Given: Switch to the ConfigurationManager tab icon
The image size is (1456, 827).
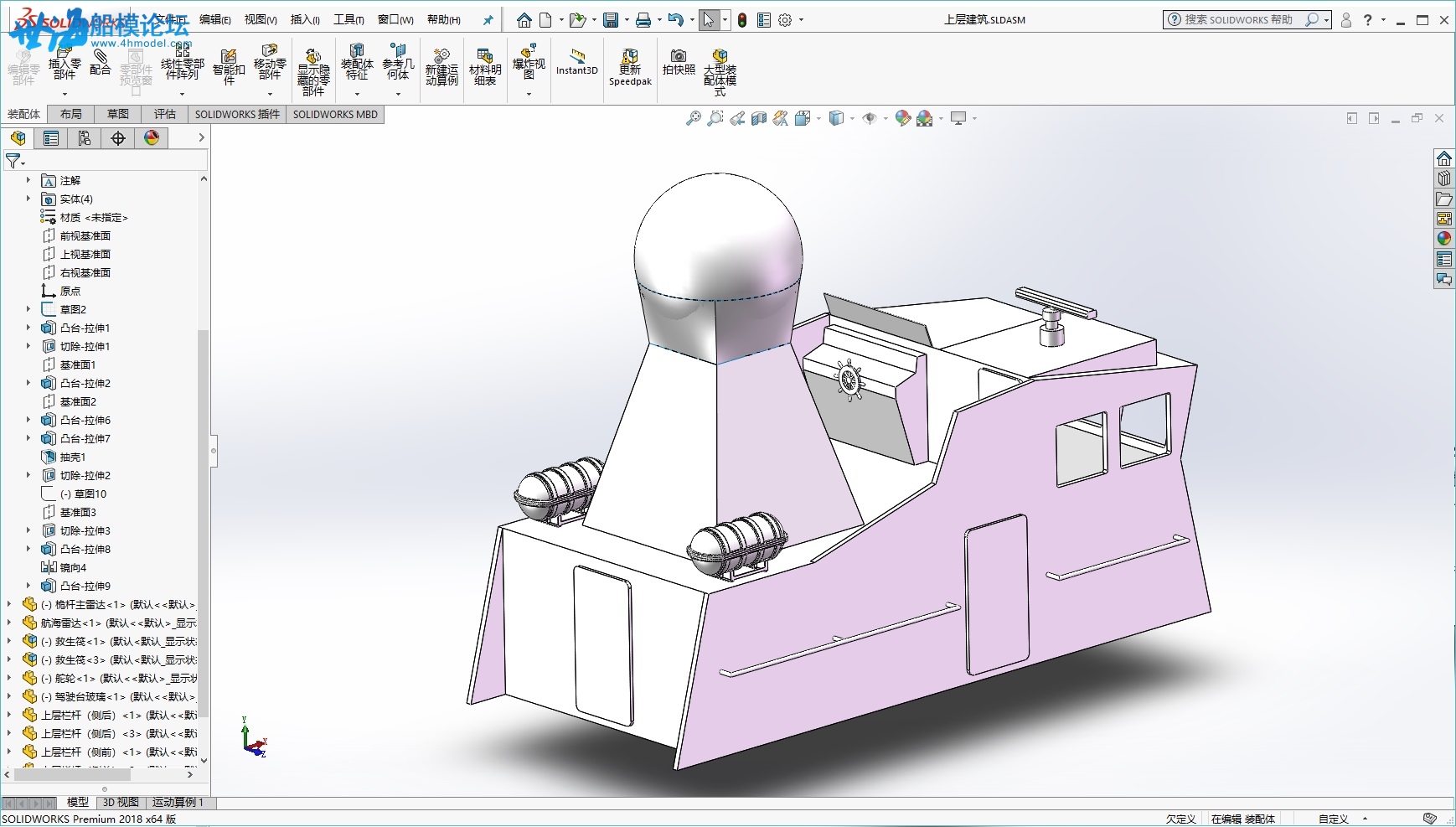Looking at the screenshot, I should click(85, 138).
